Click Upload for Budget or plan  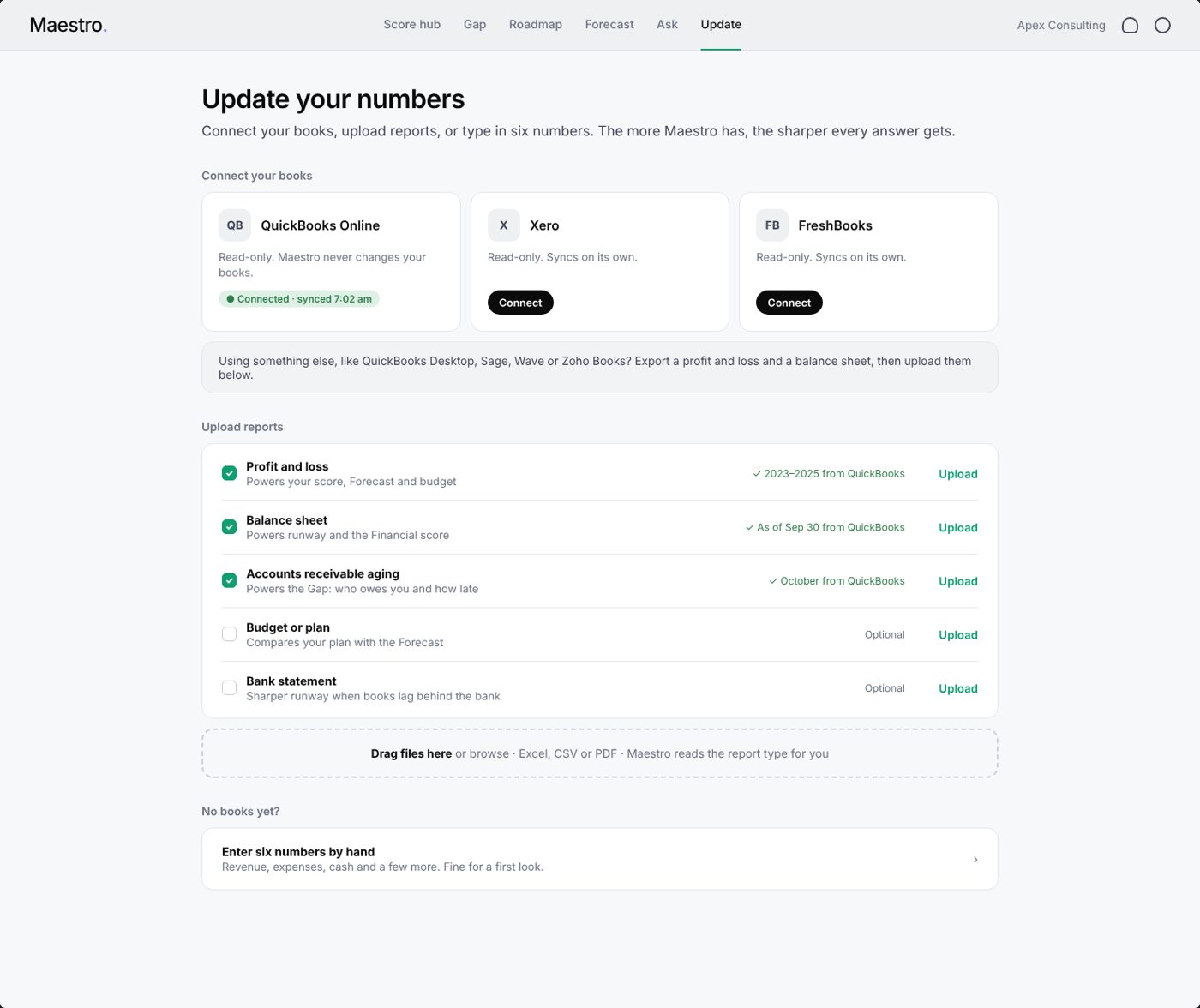pos(958,635)
